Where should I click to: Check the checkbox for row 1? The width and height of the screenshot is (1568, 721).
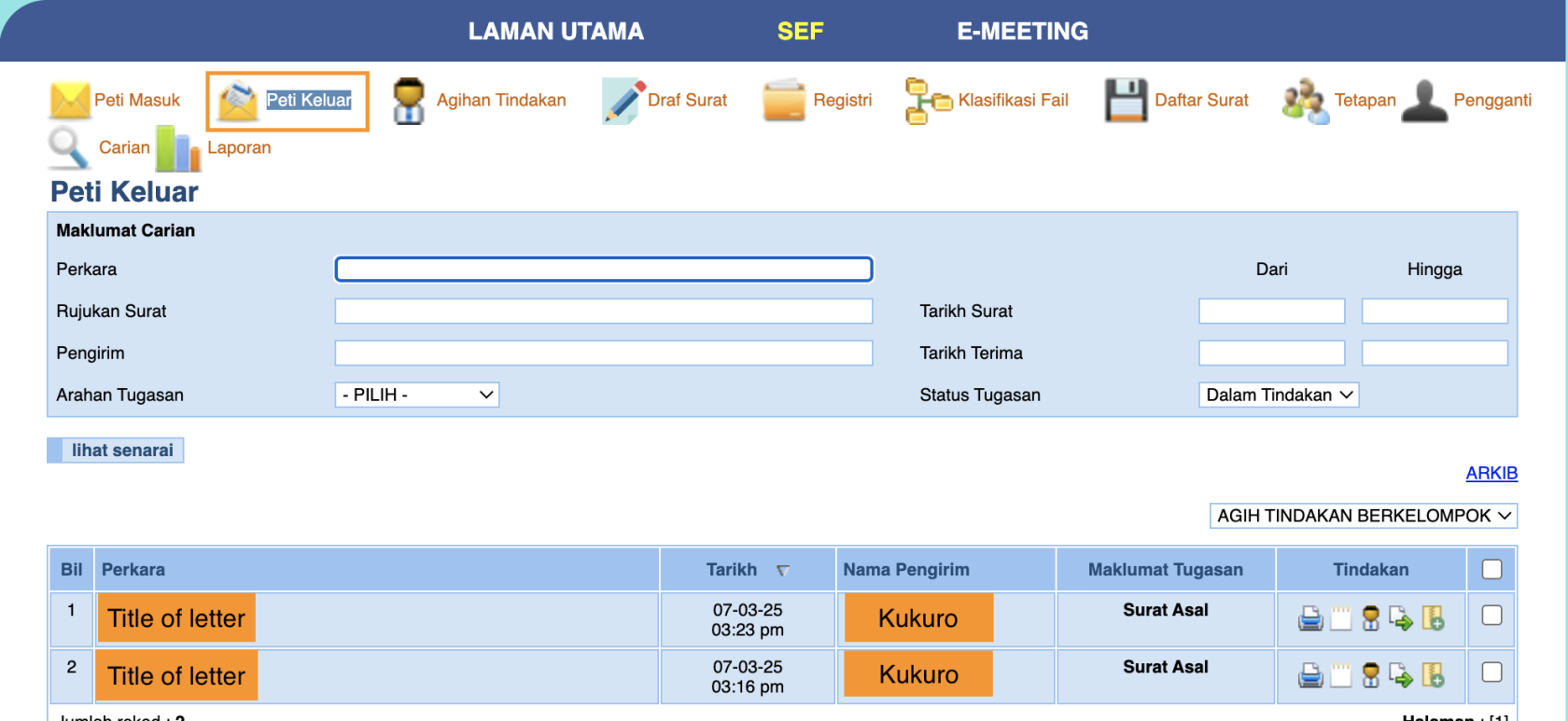(1491, 616)
